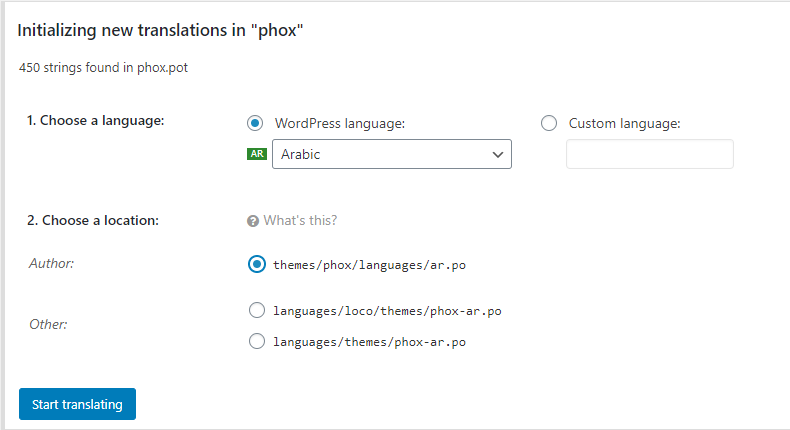Screen dimensions: 790x430
Task: Open the Arabic language dropdown
Action: click(392, 154)
